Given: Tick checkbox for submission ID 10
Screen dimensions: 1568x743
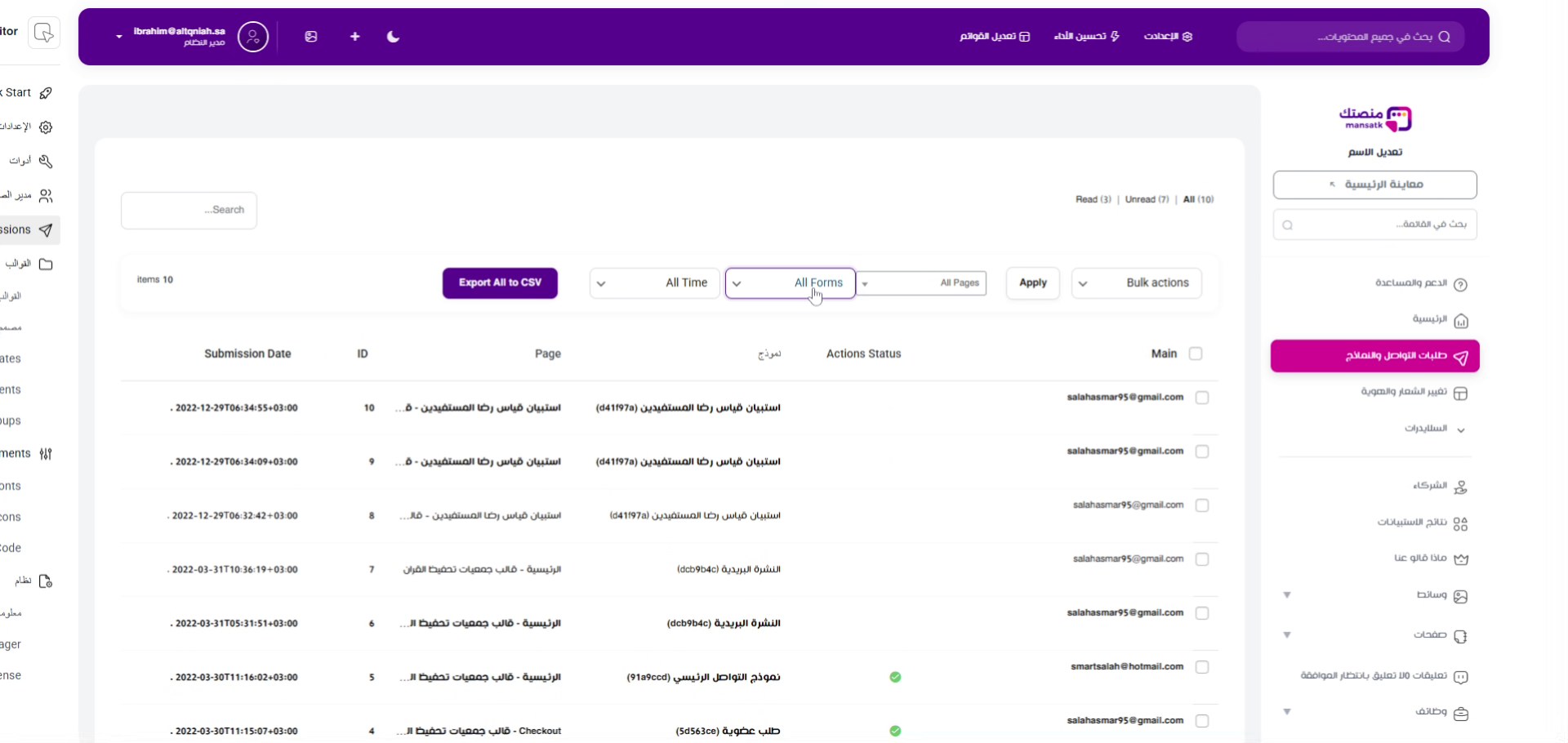Looking at the screenshot, I should 1201,398.
